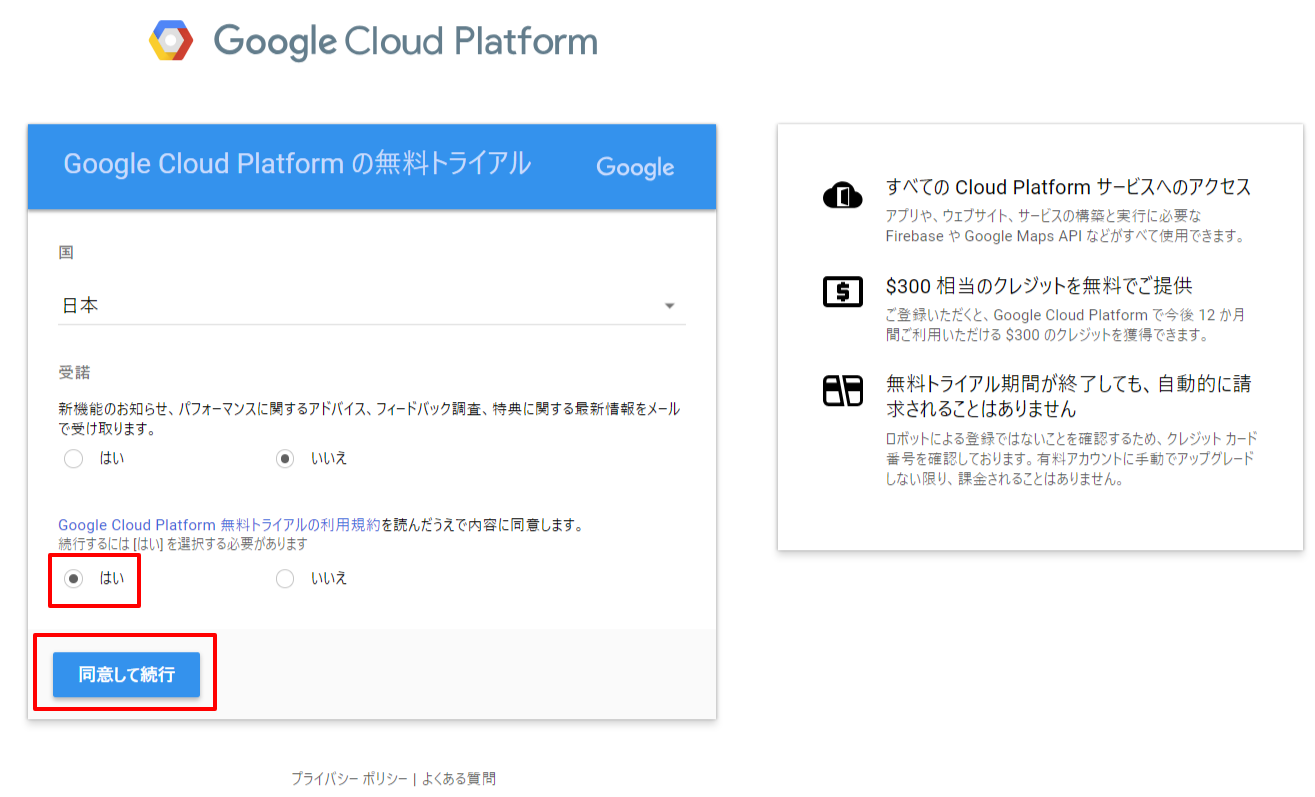
Task: Click the すべての Cloud Platform サービスへのアクセス heading
Action: click(1068, 187)
